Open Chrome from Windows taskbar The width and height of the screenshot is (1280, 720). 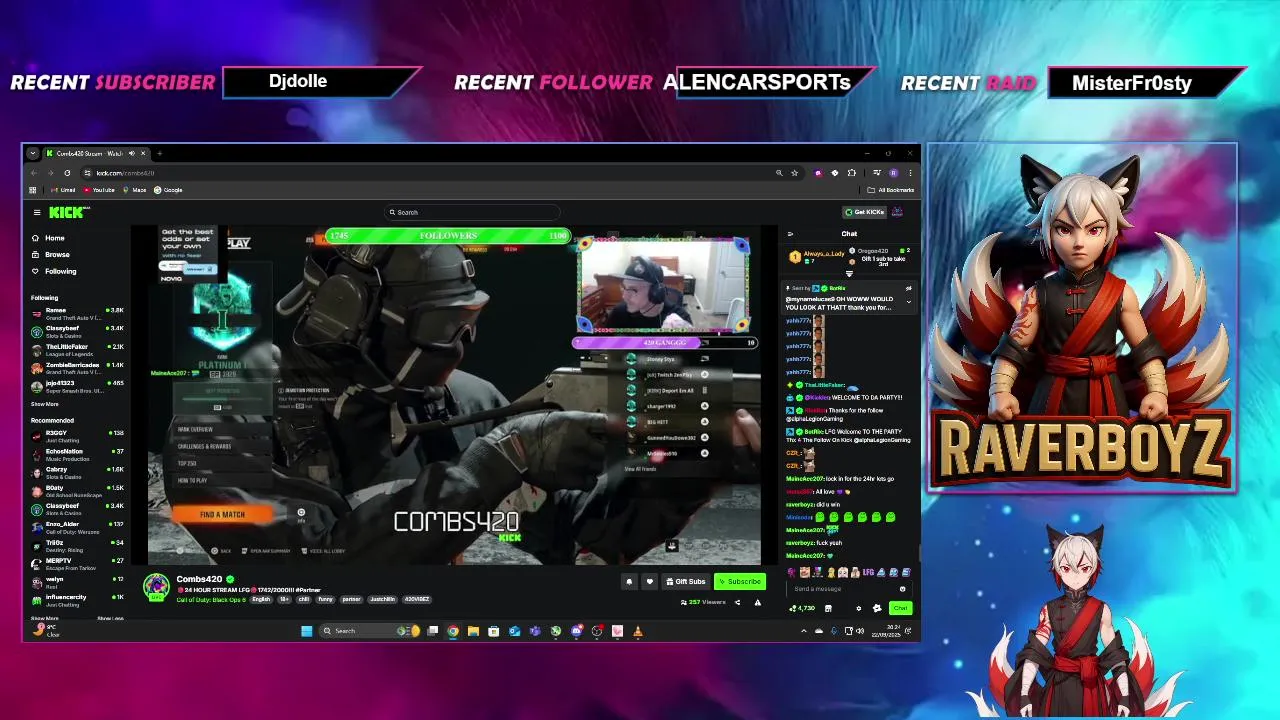click(452, 631)
